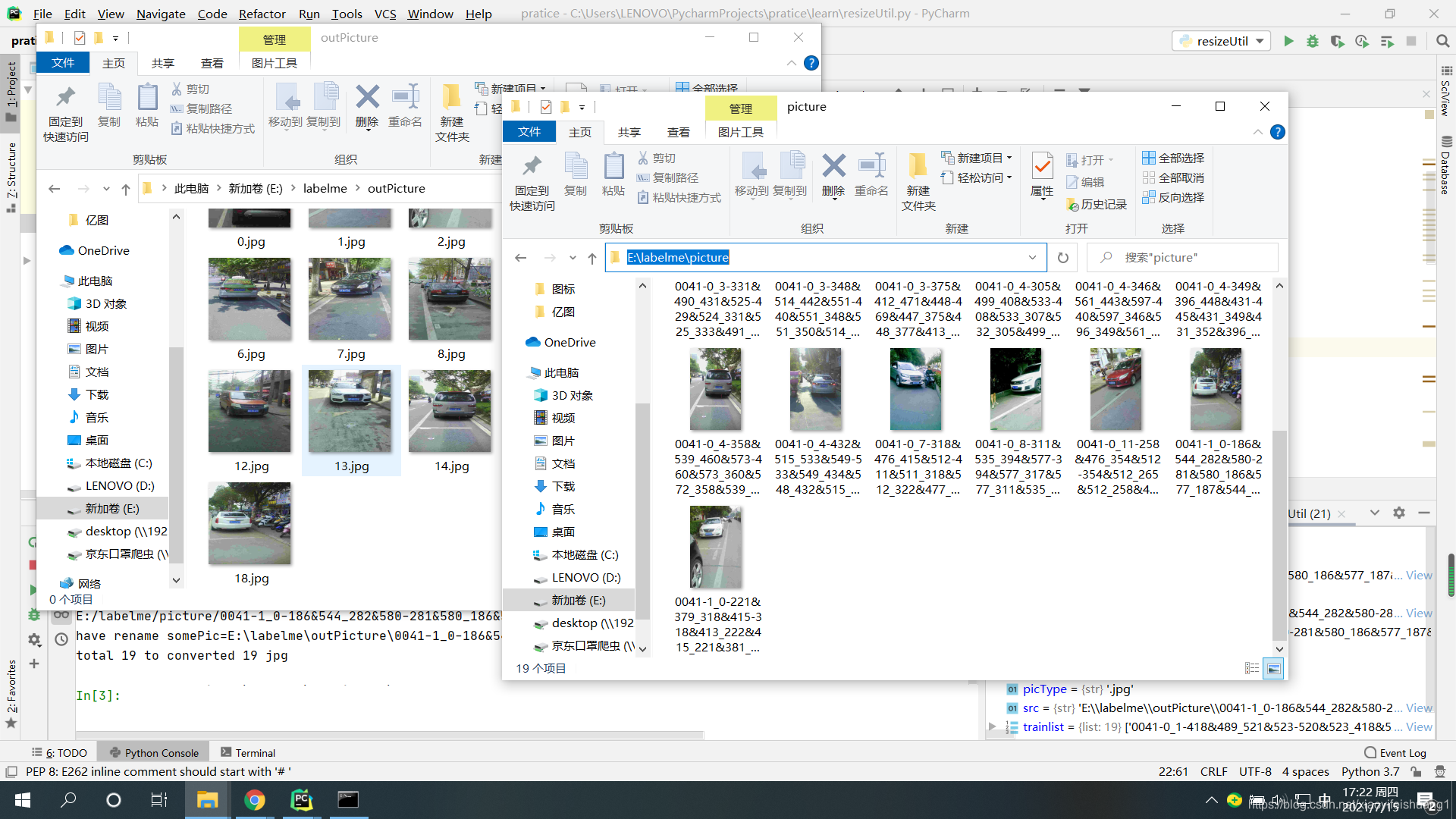Open PyCharm Search Everywhere magnifier icon

1442,41
